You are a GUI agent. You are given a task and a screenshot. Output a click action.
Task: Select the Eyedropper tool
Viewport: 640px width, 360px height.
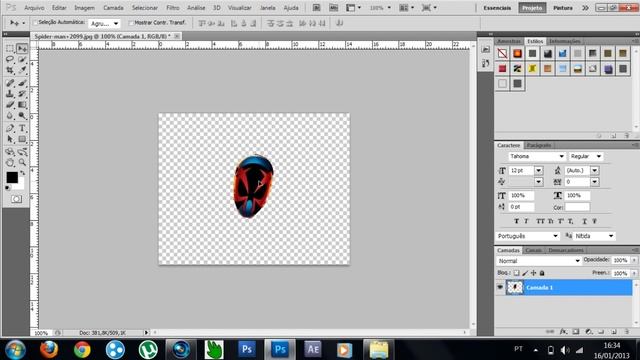(22, 70)
